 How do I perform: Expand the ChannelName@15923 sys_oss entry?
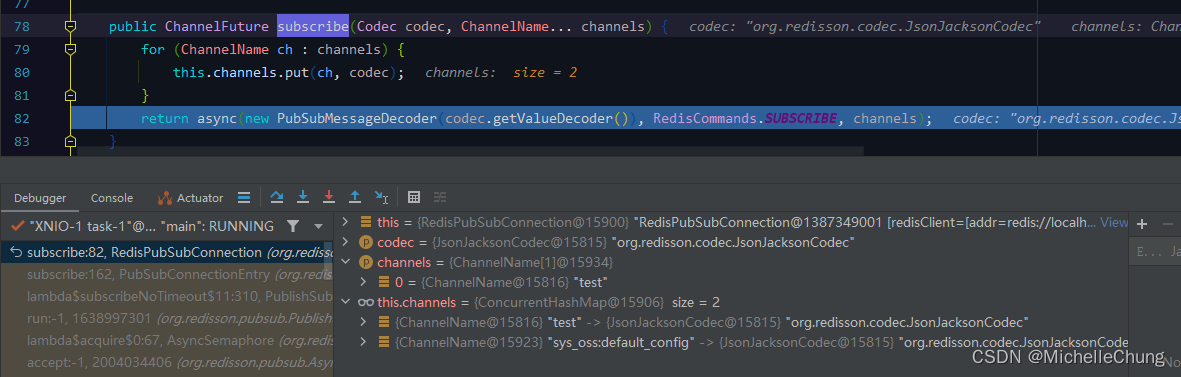(x=363, y=342)
